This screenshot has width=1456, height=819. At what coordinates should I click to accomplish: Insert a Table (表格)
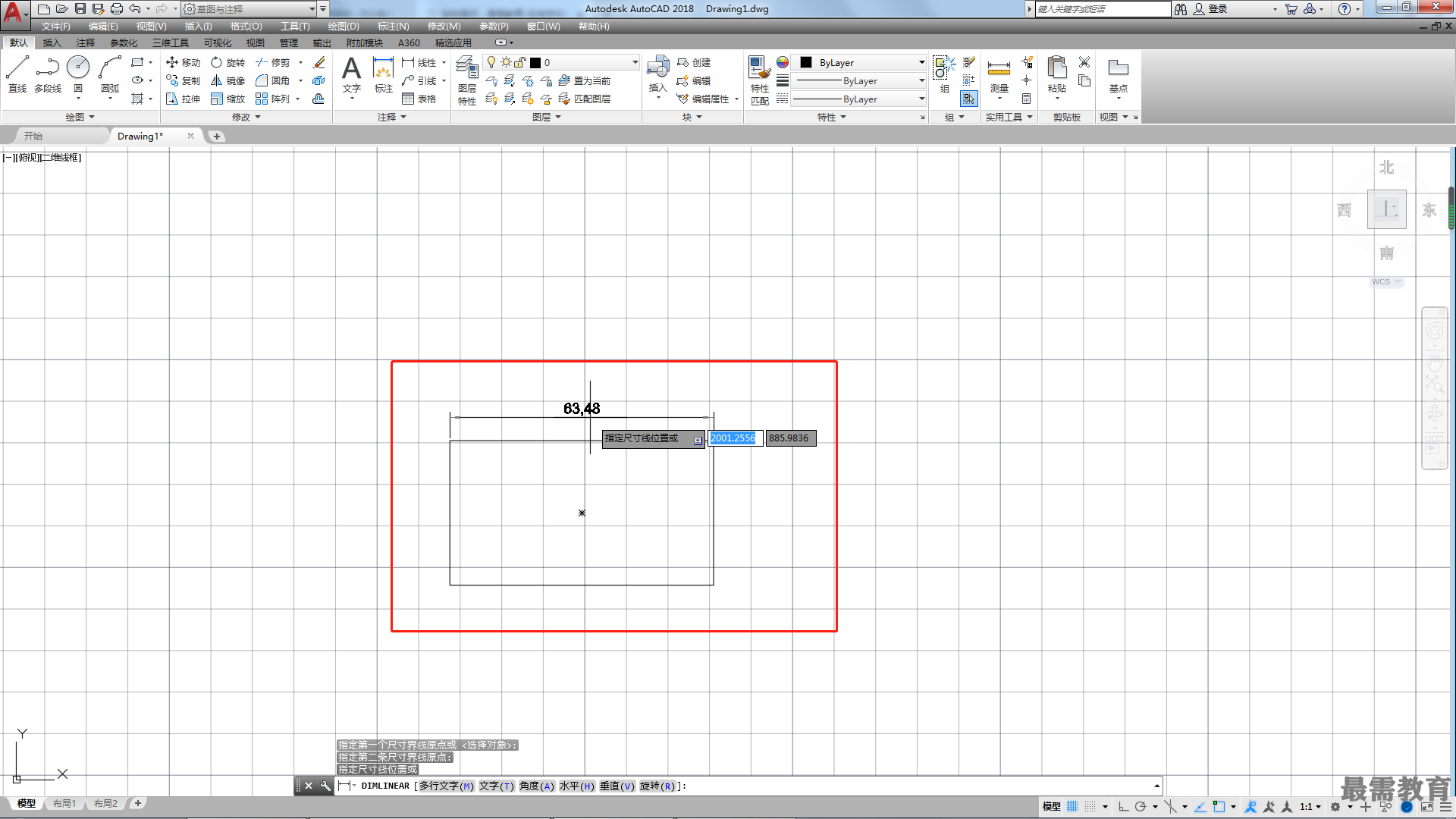[x=419, y=99]
